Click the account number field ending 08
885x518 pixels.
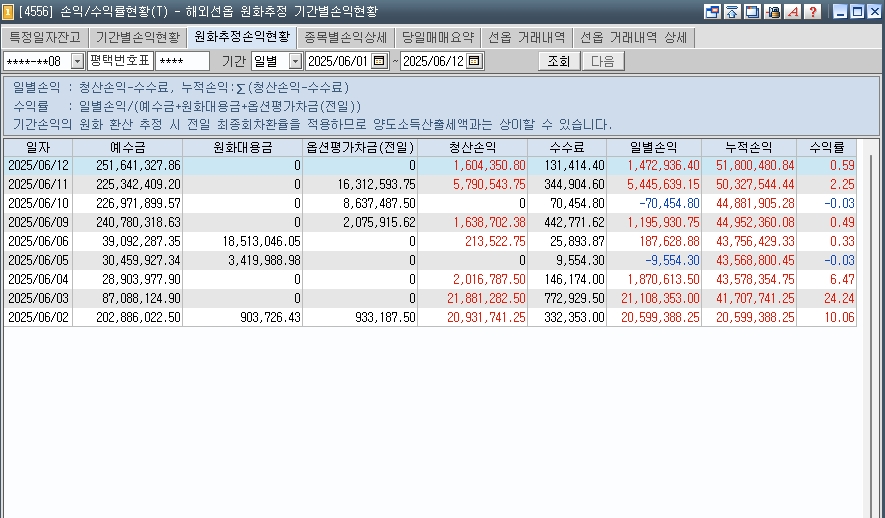click(37, 61)
